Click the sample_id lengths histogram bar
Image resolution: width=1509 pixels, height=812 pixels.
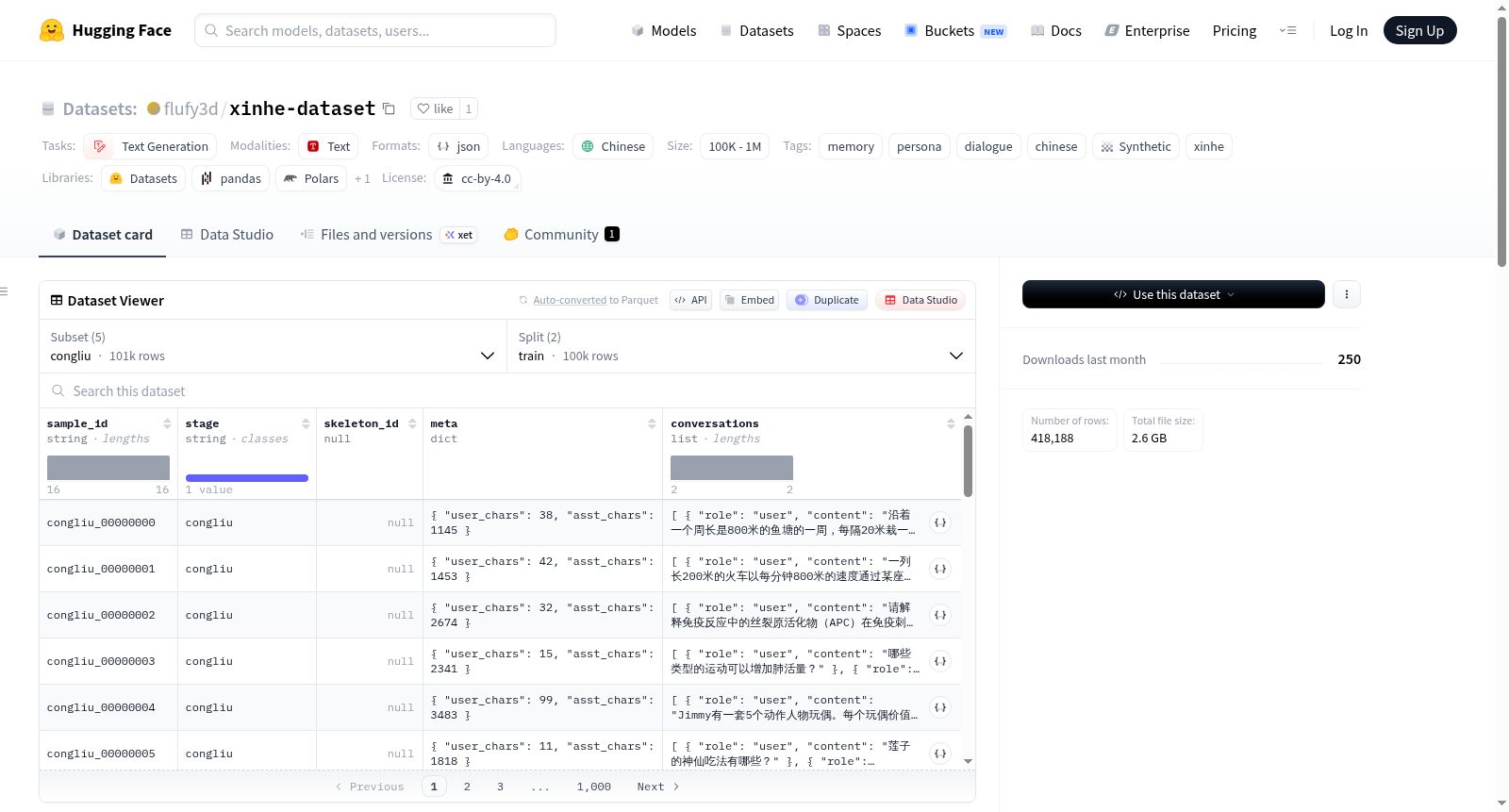[x=108, y=468]
